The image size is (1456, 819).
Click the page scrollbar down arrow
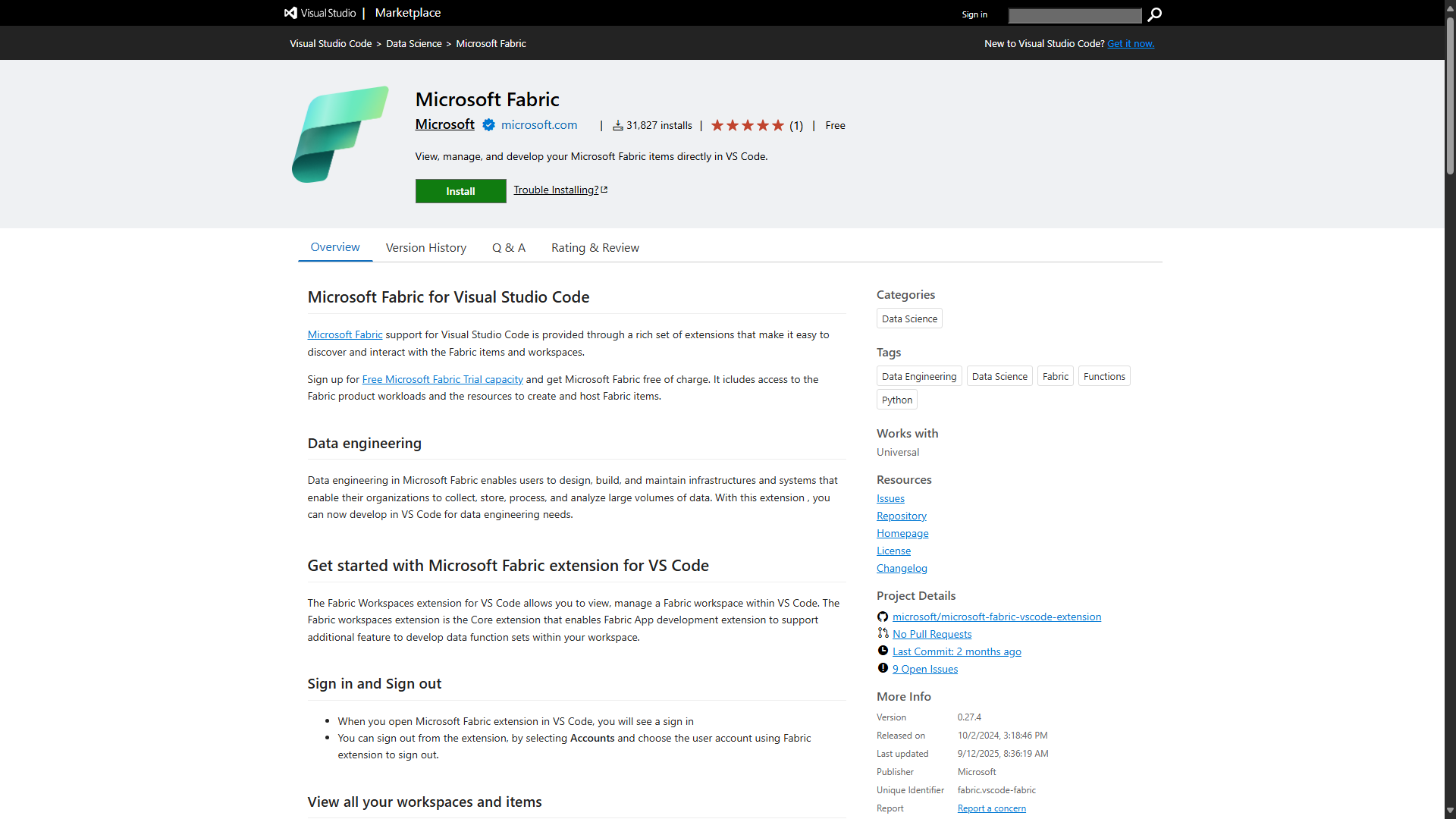click(1450, 811)
